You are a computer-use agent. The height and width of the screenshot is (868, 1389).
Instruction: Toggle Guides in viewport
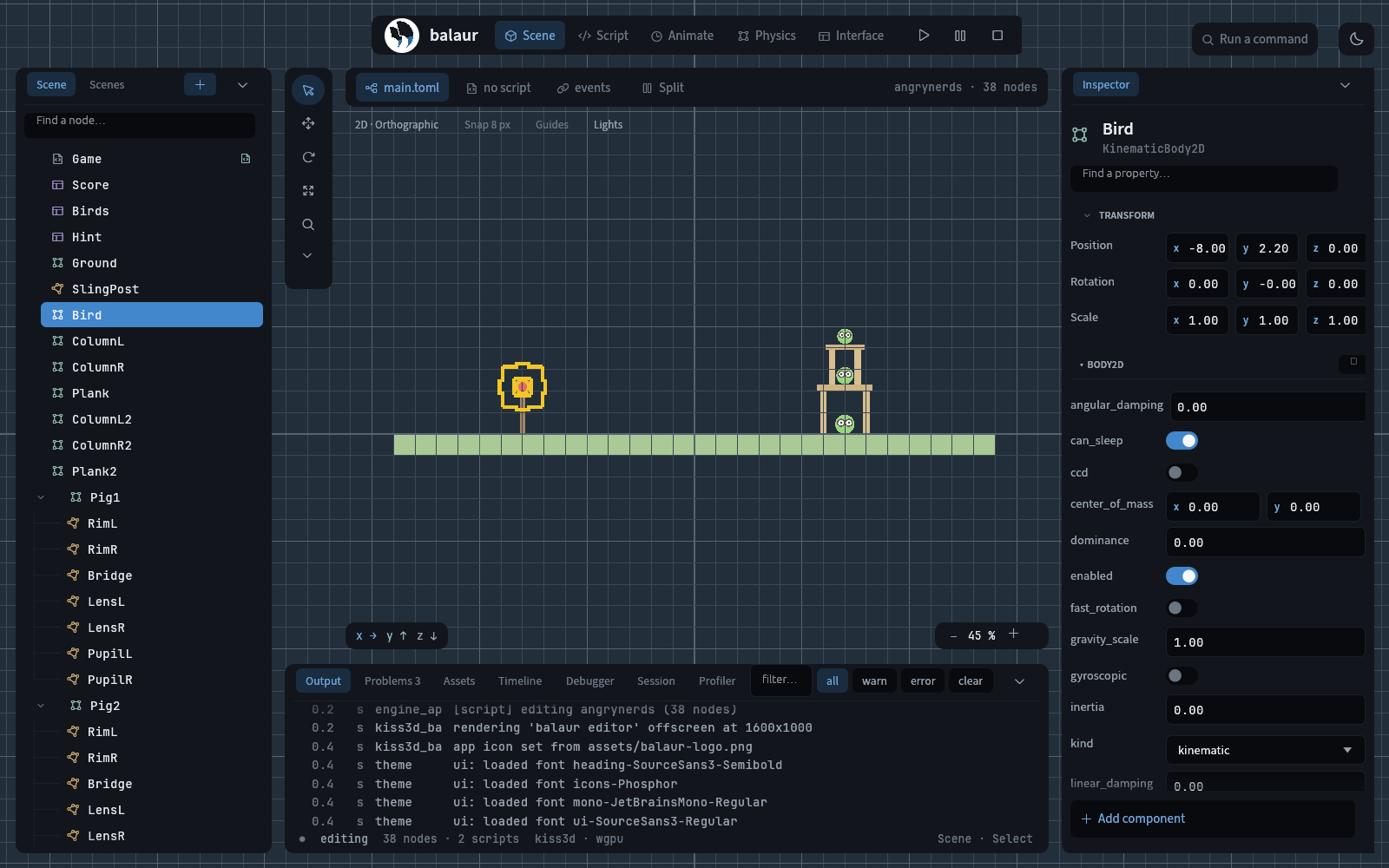[x=552, y=125]
